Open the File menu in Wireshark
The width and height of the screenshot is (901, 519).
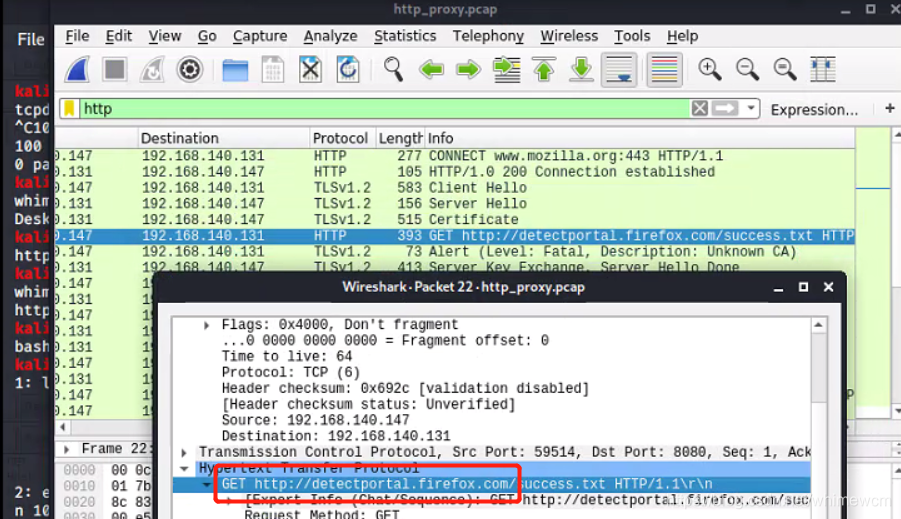point(77,36)
